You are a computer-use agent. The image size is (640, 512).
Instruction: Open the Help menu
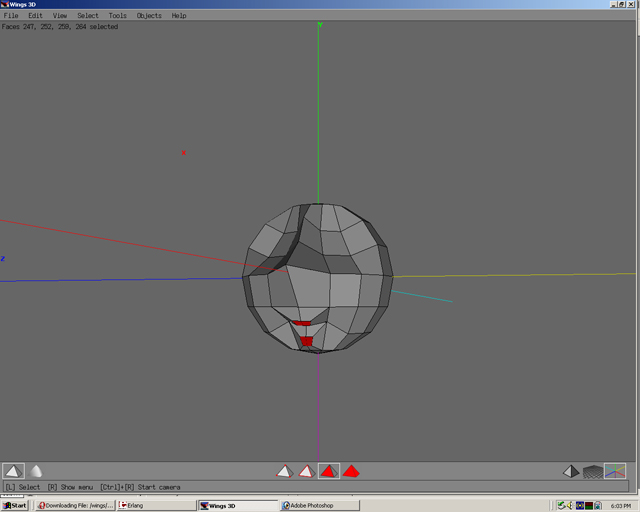tap(179, 16)
